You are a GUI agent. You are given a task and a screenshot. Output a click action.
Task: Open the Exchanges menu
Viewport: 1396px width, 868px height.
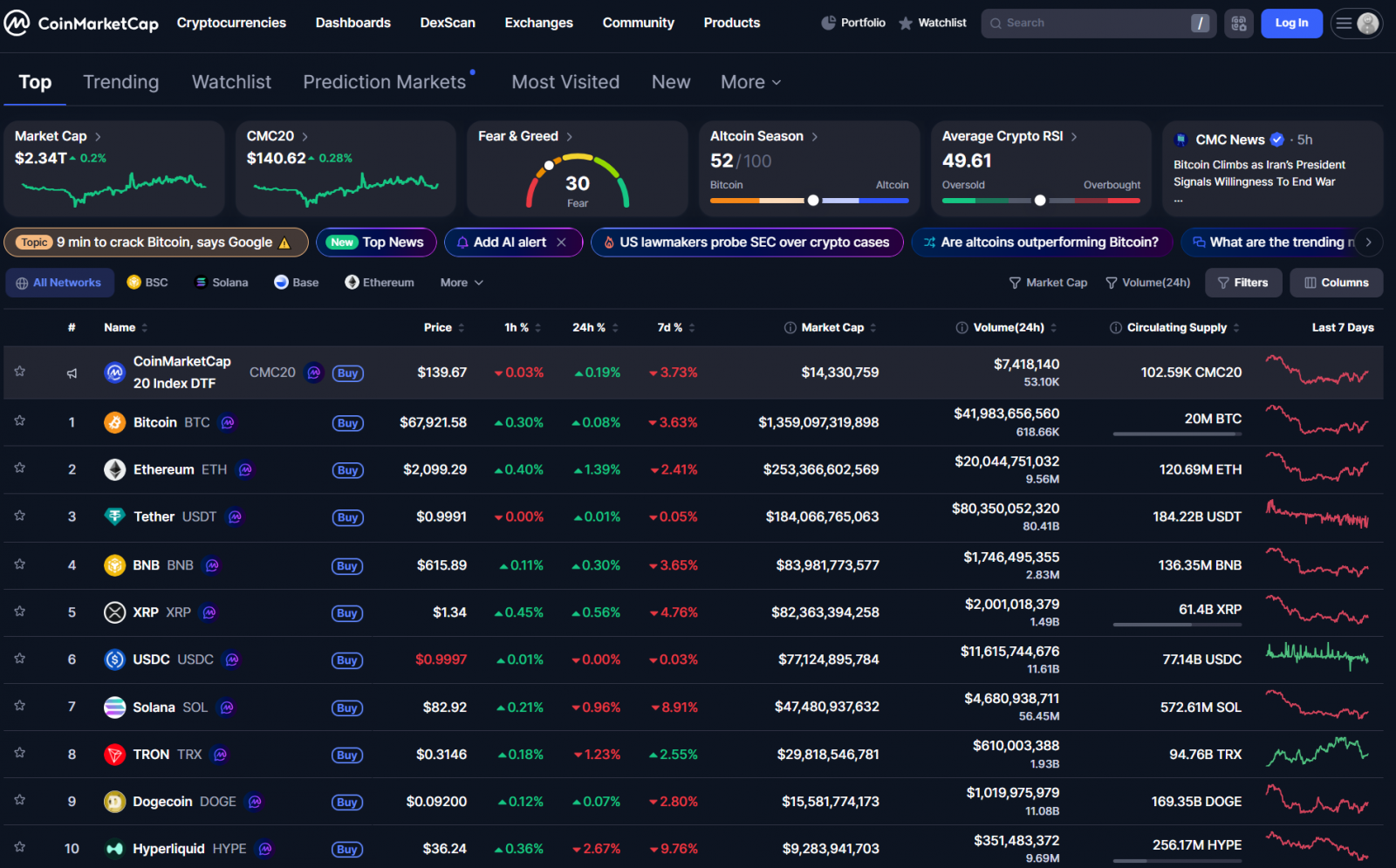(x=538, y=23)
